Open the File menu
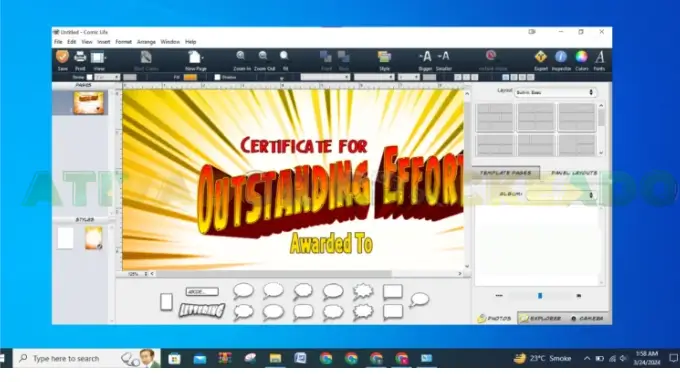 [58, 42]
